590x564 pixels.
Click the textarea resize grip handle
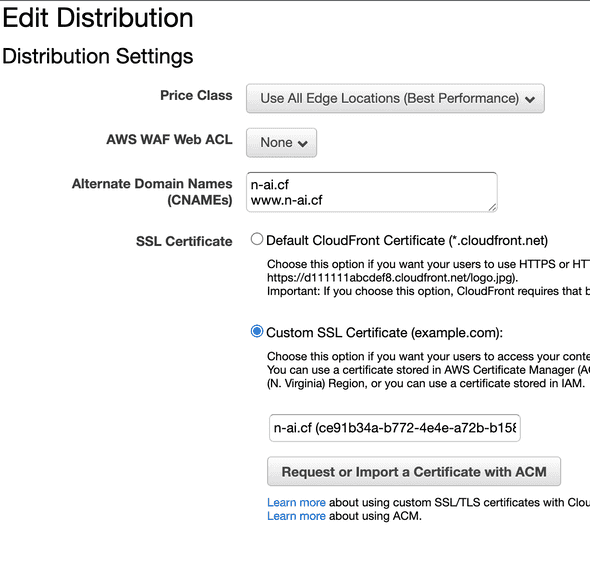tap(492, 207)
